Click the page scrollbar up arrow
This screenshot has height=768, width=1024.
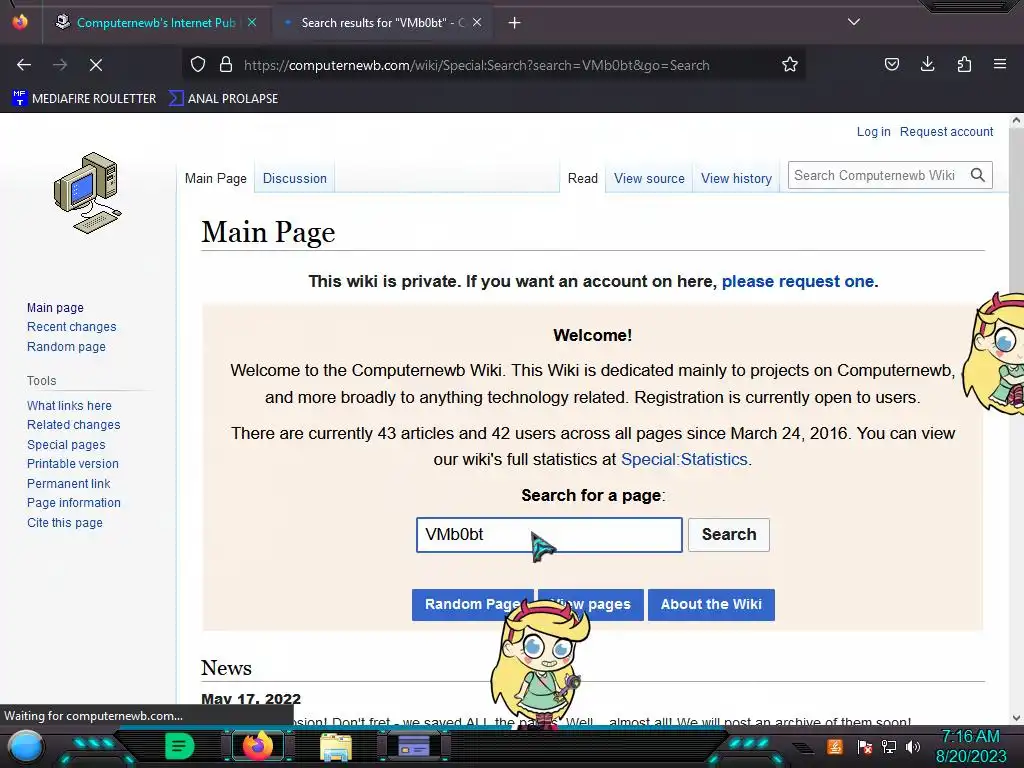1016,120
